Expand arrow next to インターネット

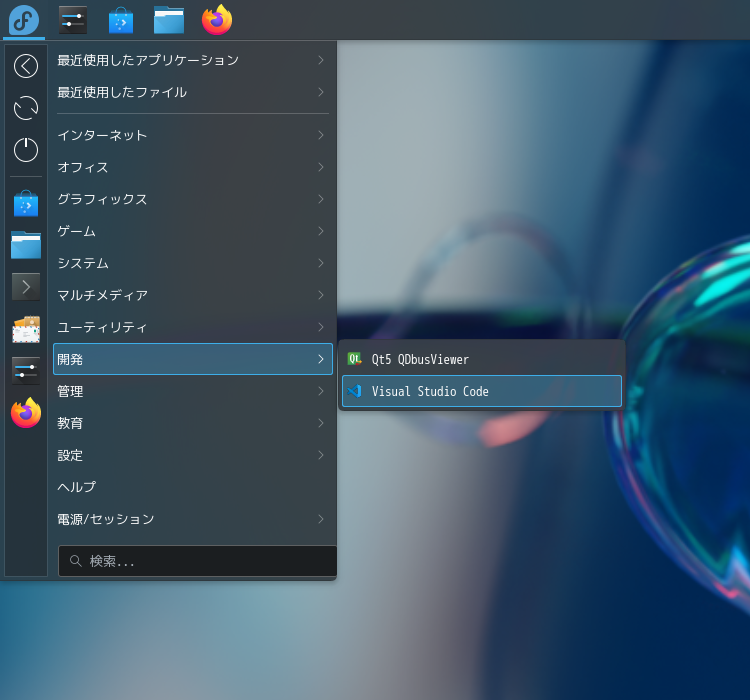321,135
